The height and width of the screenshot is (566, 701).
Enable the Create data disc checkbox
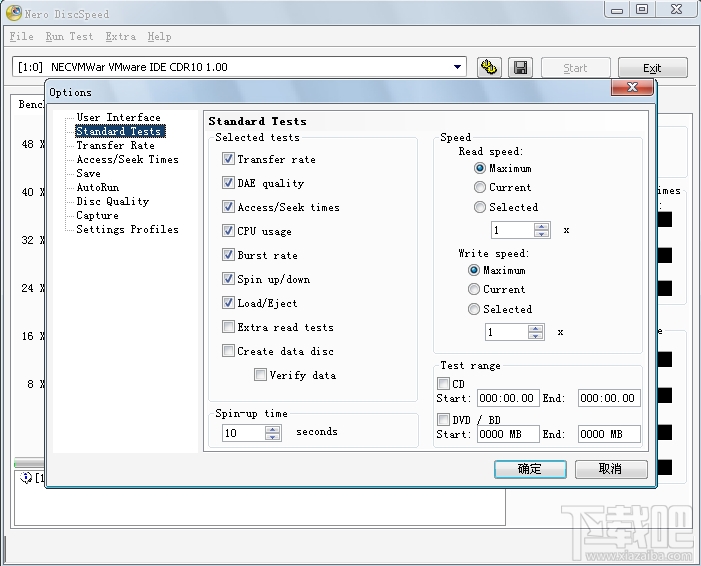point(228,351)
